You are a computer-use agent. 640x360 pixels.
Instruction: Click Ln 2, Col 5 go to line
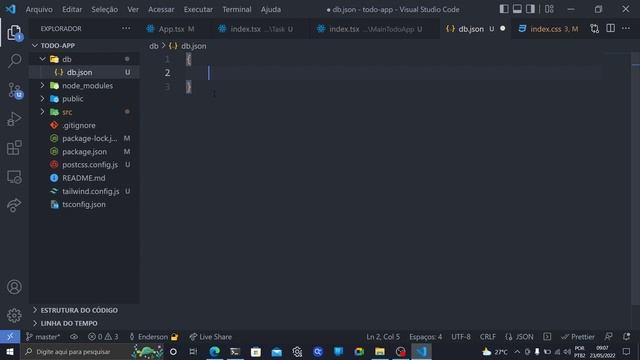pyautogui.click(x=383, y=337)
